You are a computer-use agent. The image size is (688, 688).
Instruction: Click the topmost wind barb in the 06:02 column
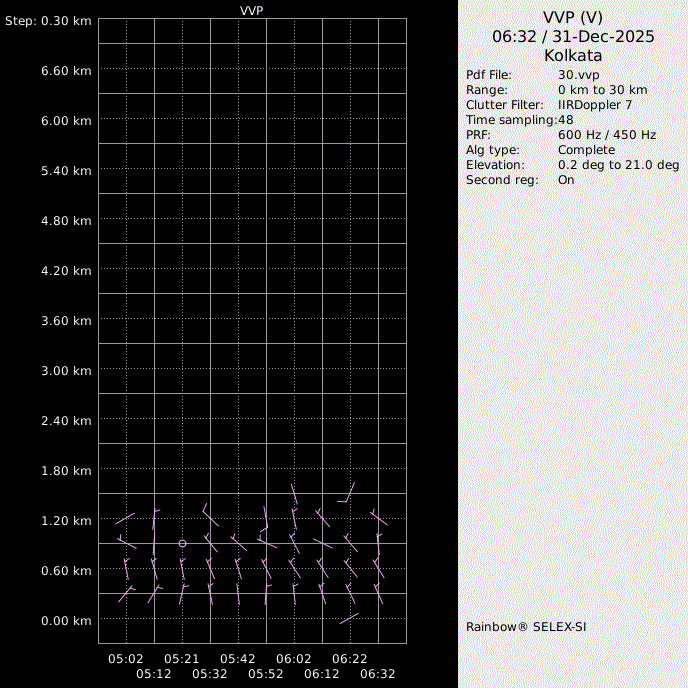tap(294, 495)
